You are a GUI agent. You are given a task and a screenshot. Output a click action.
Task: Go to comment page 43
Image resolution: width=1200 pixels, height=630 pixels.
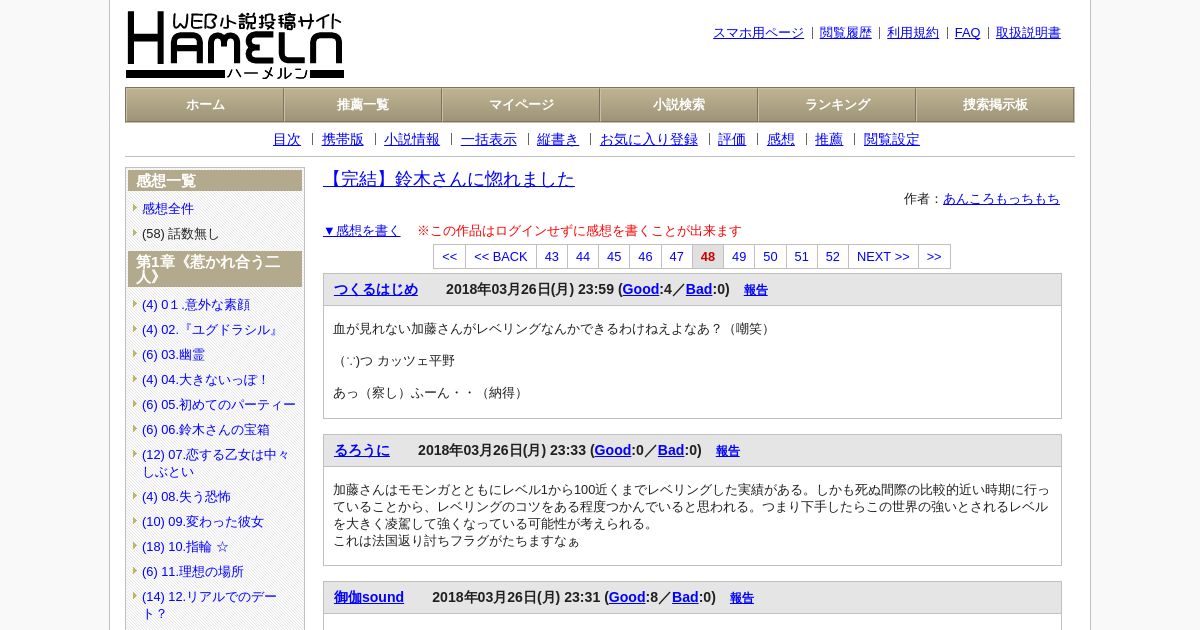(x=552, y=257)
